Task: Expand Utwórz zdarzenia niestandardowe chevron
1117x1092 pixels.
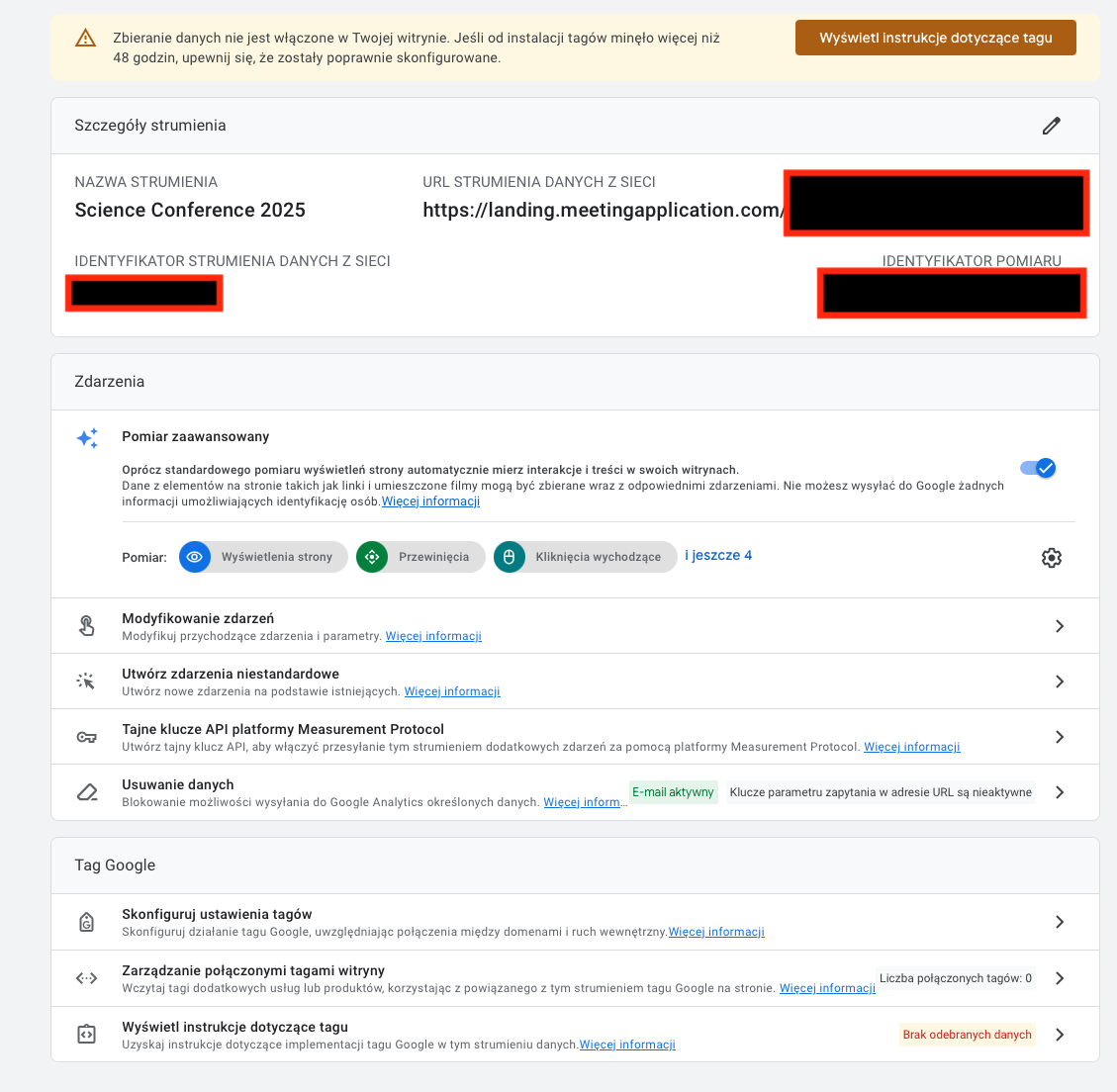Action: (x=1060, y=682)
